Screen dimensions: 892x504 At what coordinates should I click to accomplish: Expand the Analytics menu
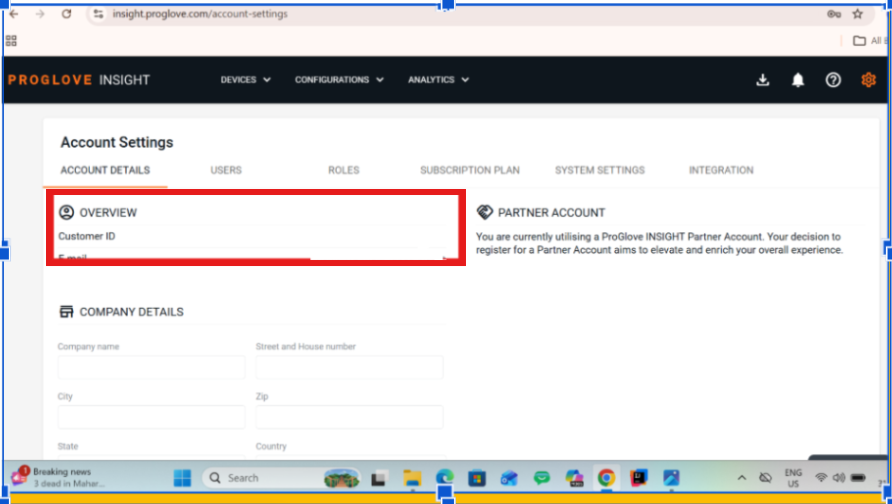point(438,80)
